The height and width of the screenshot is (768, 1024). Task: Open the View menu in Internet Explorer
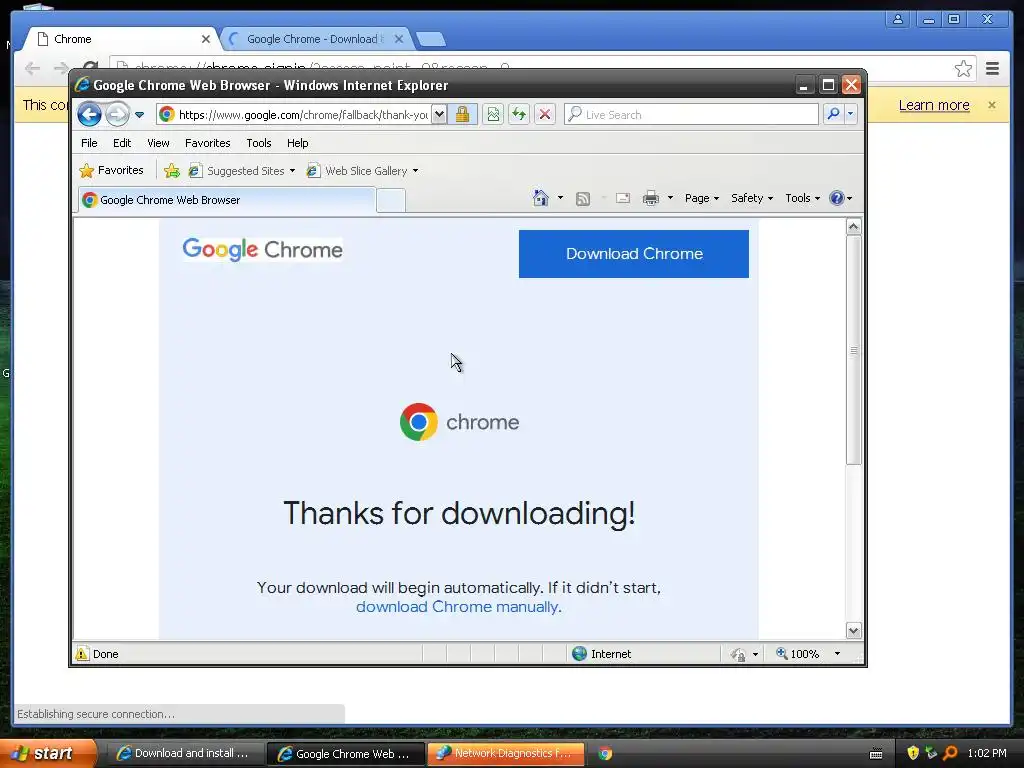click(x=158, y=143)
